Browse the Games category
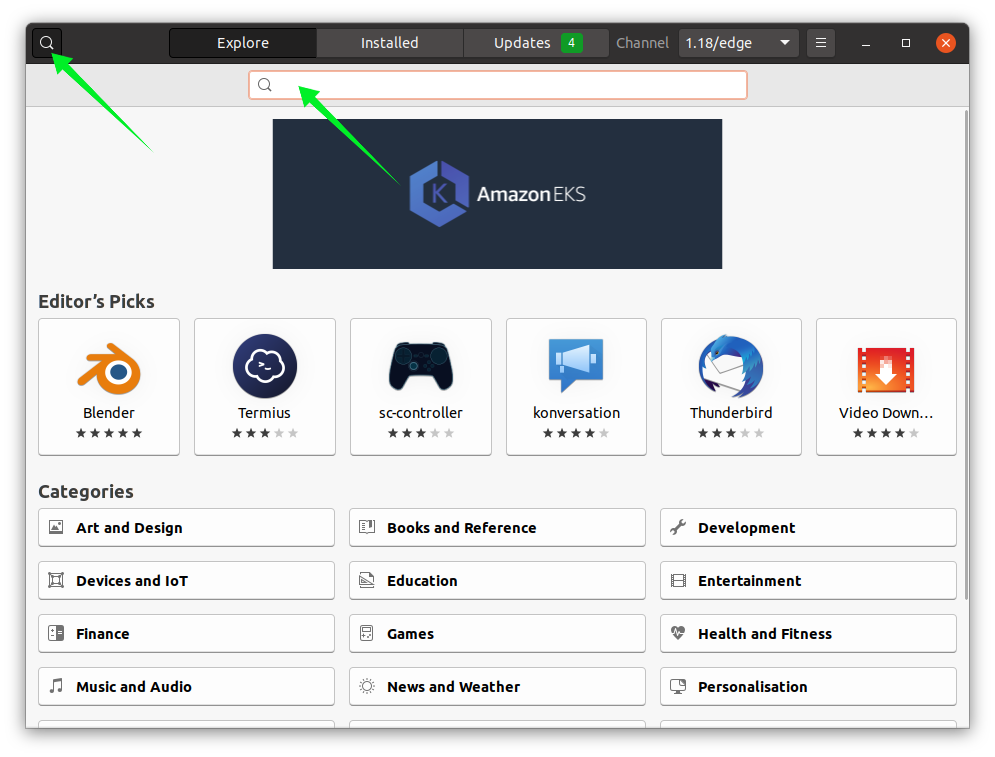The image size is (995, 757). pyautogui.click(x=498, y=633)
